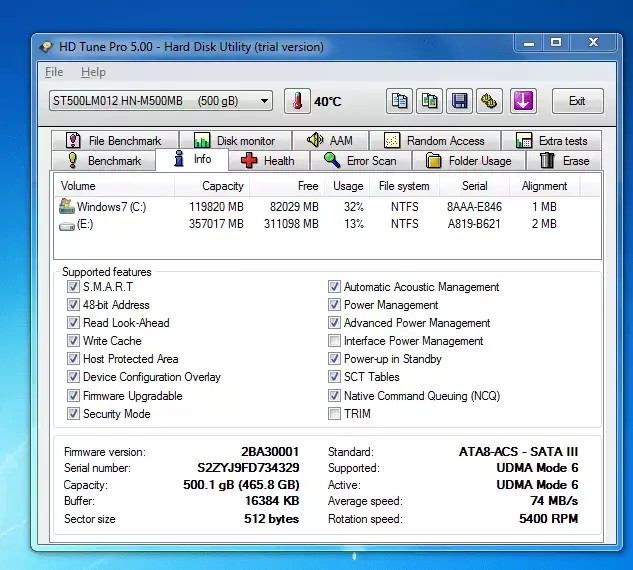The image size is (633, 570).
Task: Click the HD Tune Pro title bar icon
Action: (46, 47)
